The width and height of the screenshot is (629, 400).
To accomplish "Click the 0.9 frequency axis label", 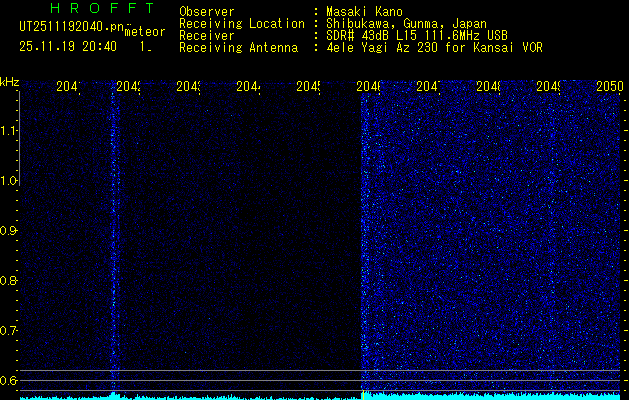I will click(x=8, y=231).
